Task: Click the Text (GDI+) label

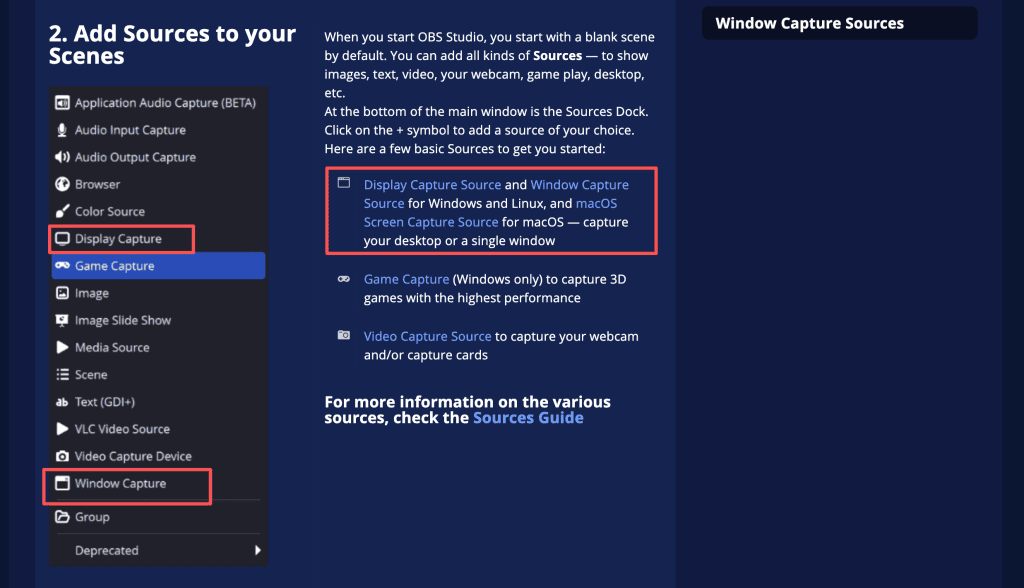Action: tap(104, 402)
